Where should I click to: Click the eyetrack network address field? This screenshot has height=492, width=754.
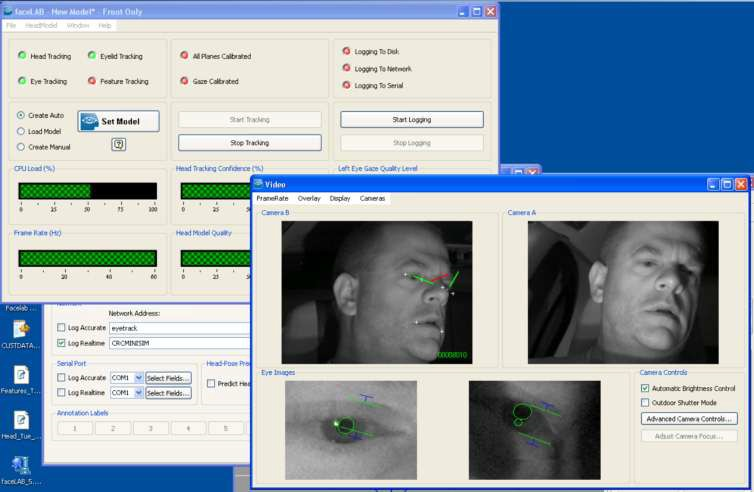(180, 328)
